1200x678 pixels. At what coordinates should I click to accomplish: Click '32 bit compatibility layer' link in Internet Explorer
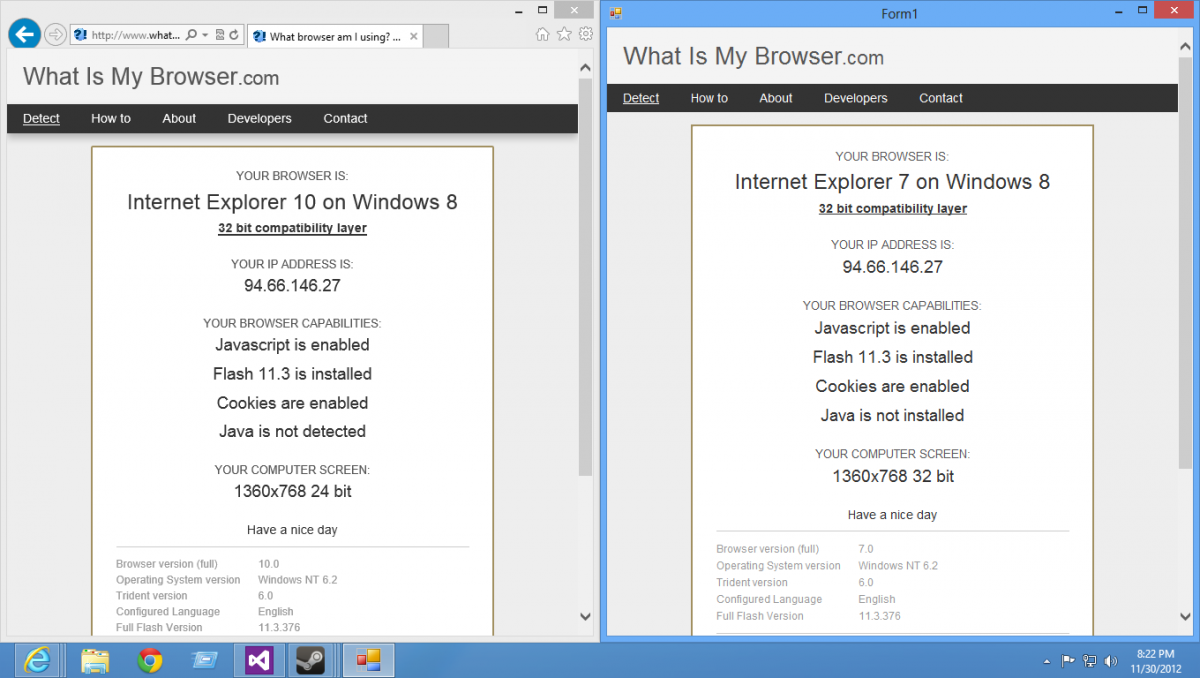pyautogui.click(x=292, y=228)
